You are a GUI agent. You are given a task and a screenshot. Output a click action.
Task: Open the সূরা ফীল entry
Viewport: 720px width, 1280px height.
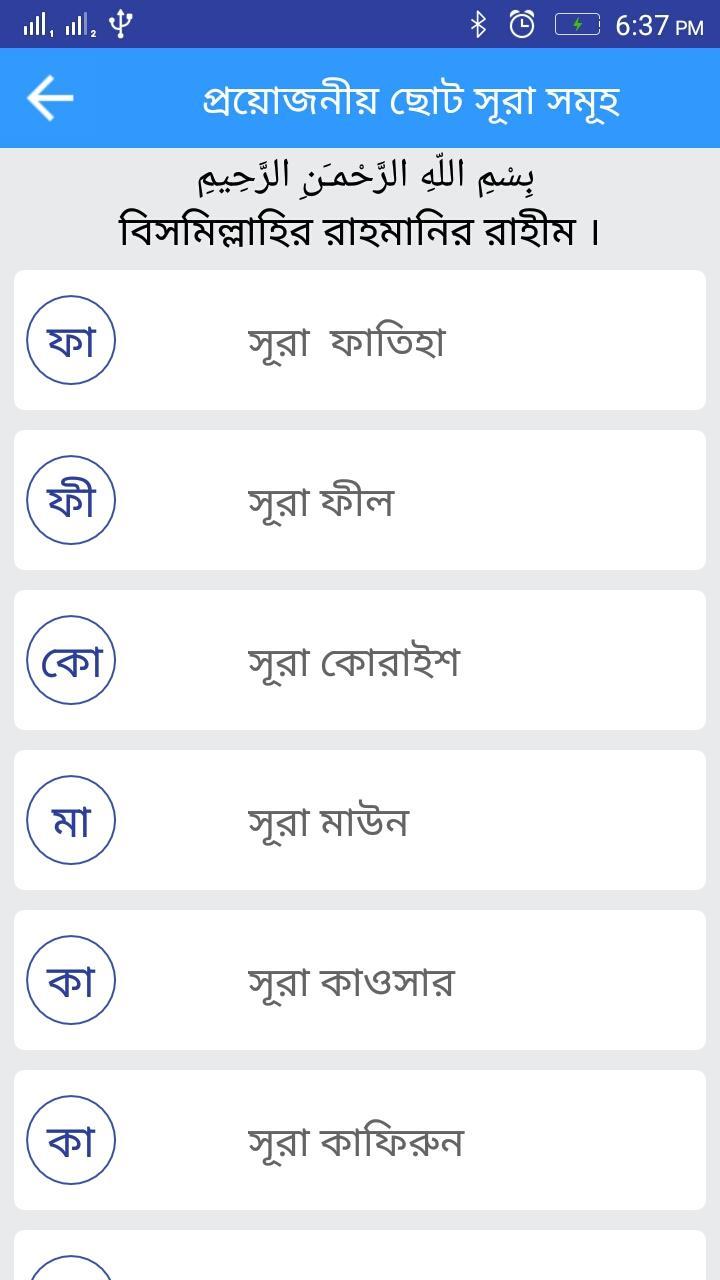tap(321, 502)
